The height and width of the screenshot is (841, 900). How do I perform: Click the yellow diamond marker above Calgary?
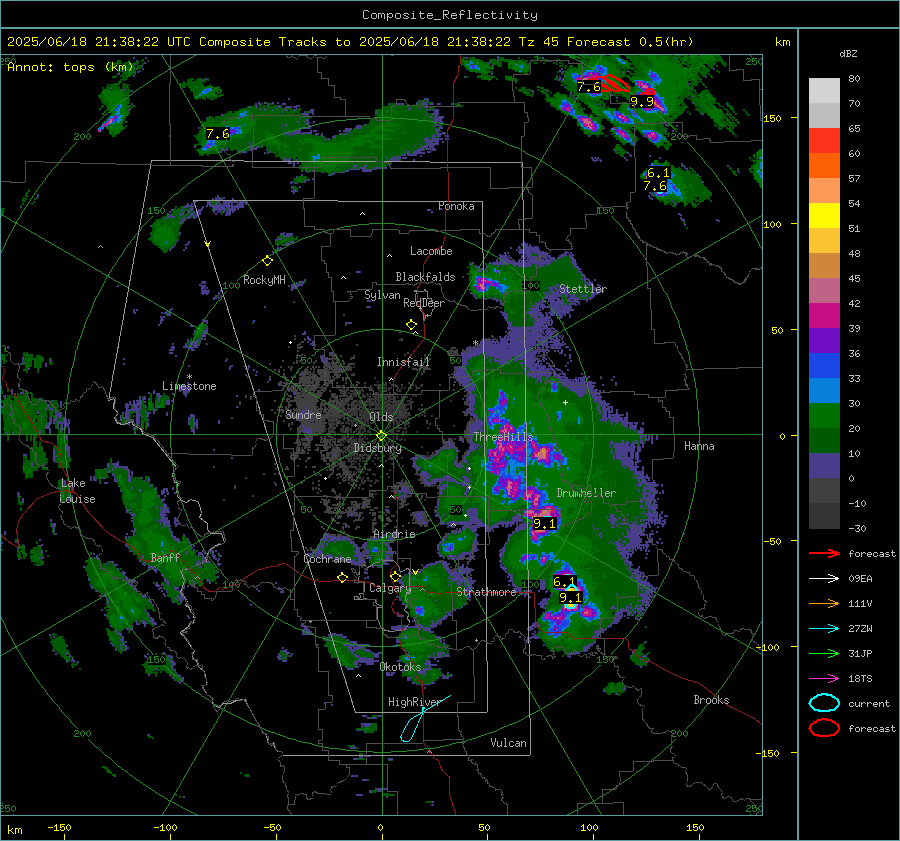(395, 576)
